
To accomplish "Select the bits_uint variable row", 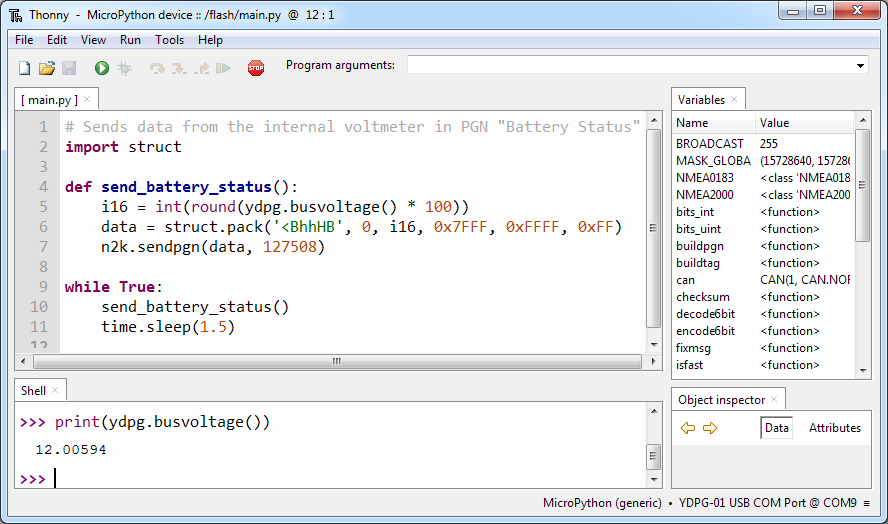I will click(763, 228).
